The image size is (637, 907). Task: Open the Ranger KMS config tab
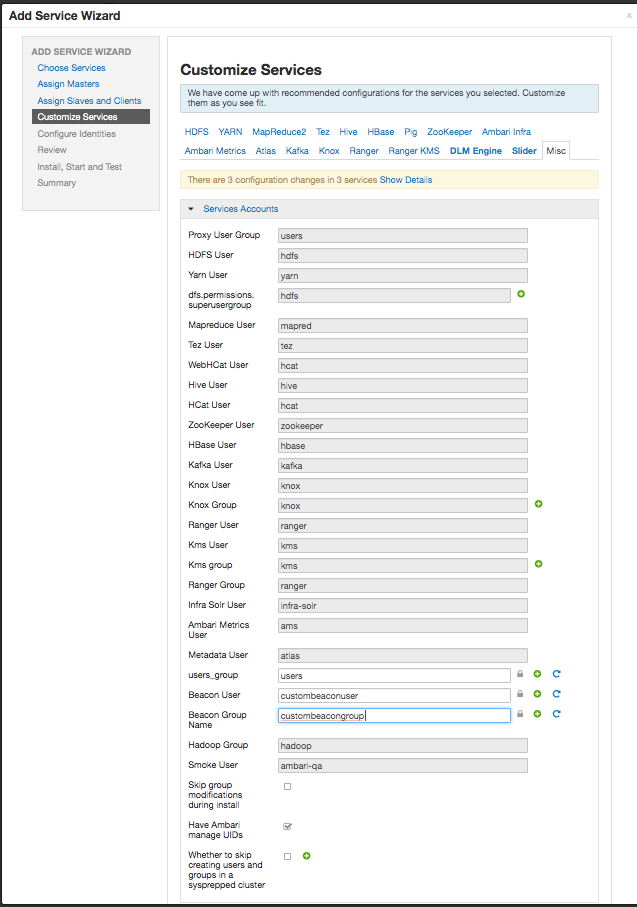click(x=414, y=151)
